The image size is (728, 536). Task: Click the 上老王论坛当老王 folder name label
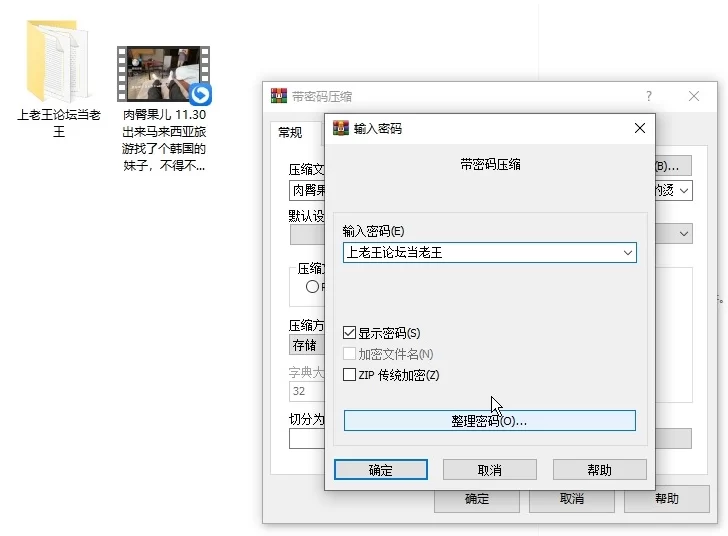tap(58, 123)
